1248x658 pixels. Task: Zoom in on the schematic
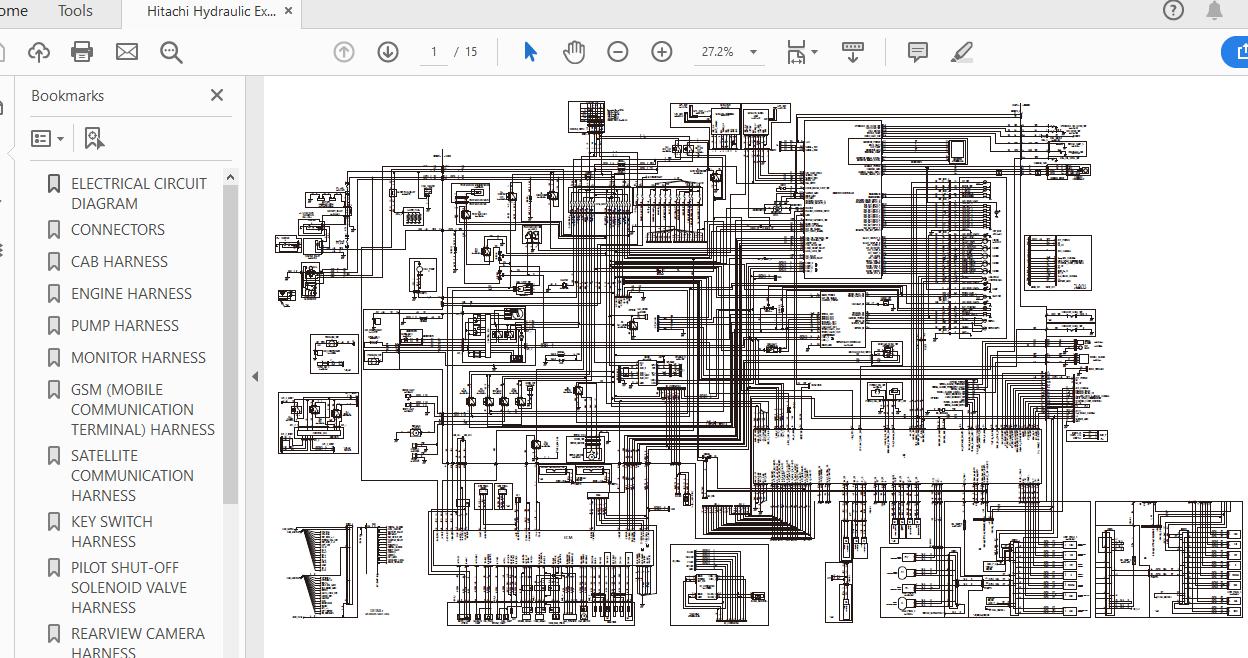coord(661,51)
